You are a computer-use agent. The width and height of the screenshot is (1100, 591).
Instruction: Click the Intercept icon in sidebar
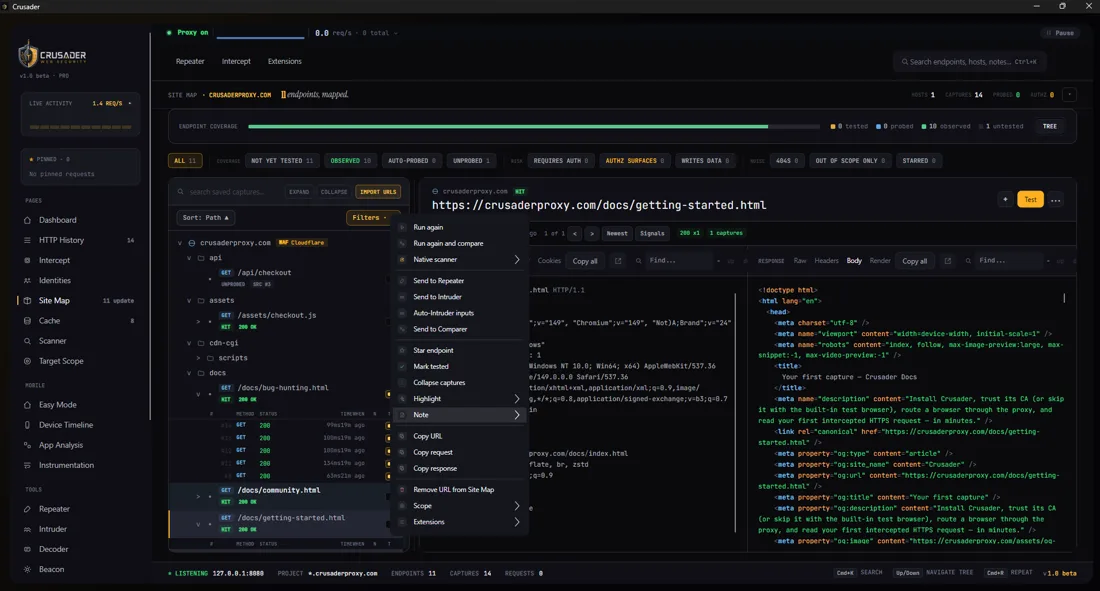click(x=27, y=260)
